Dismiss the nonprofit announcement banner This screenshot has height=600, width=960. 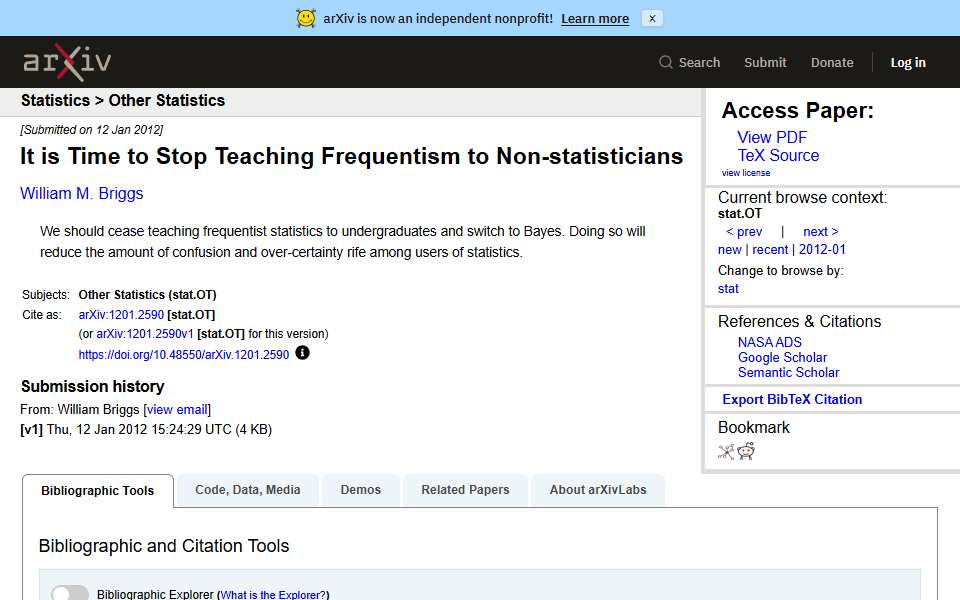652,18
